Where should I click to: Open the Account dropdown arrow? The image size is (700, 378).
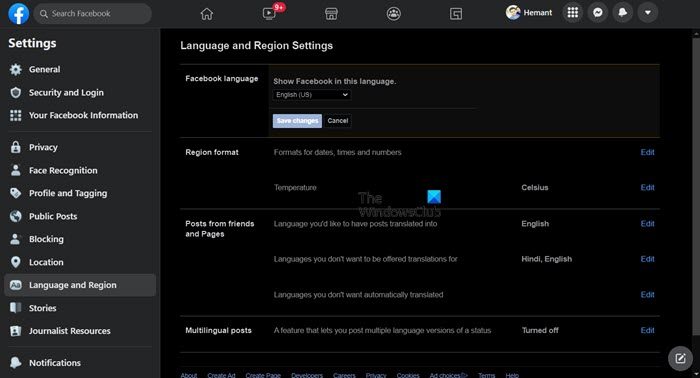(648, 12)
